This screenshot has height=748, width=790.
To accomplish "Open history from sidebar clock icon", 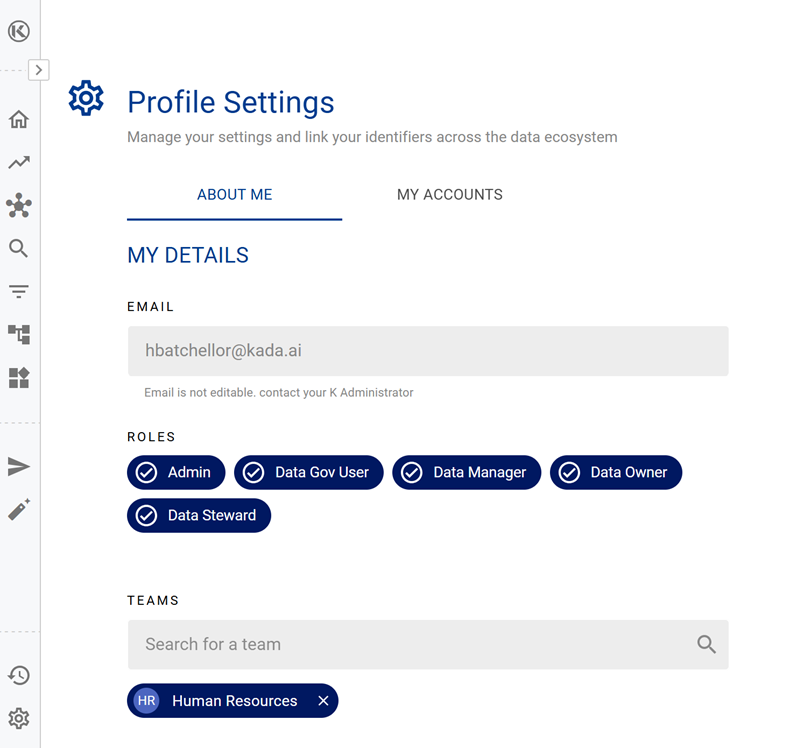I will (x=18, y=676).
